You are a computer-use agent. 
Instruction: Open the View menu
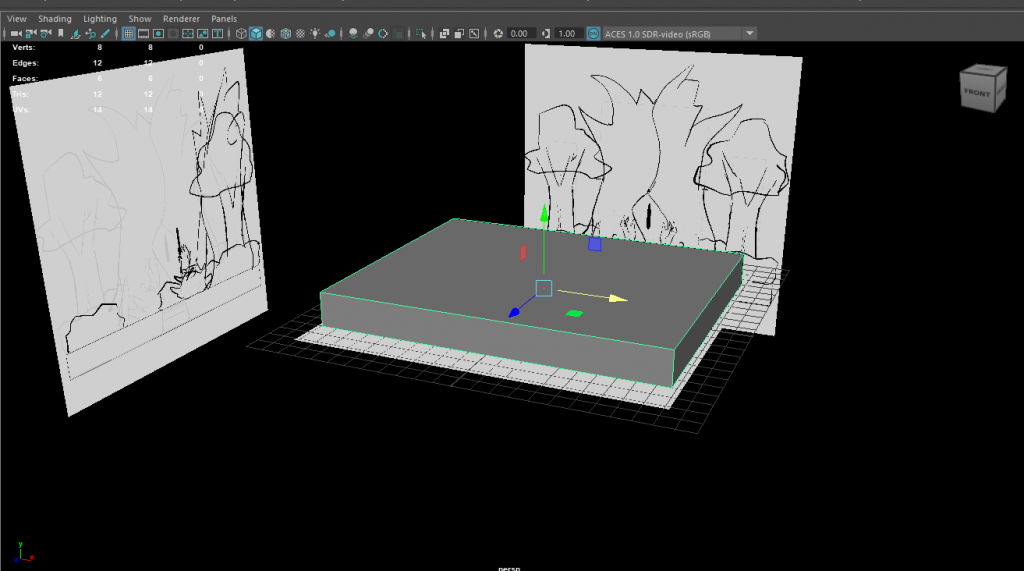coord(16,19)
